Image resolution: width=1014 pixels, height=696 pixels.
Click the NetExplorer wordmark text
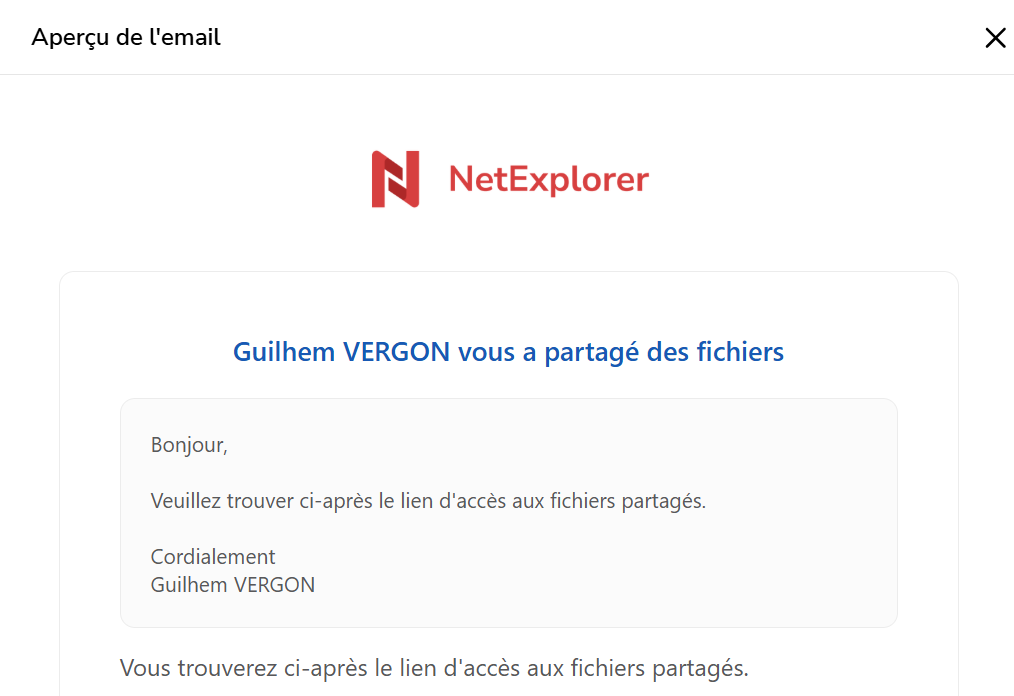coord(548,180)
